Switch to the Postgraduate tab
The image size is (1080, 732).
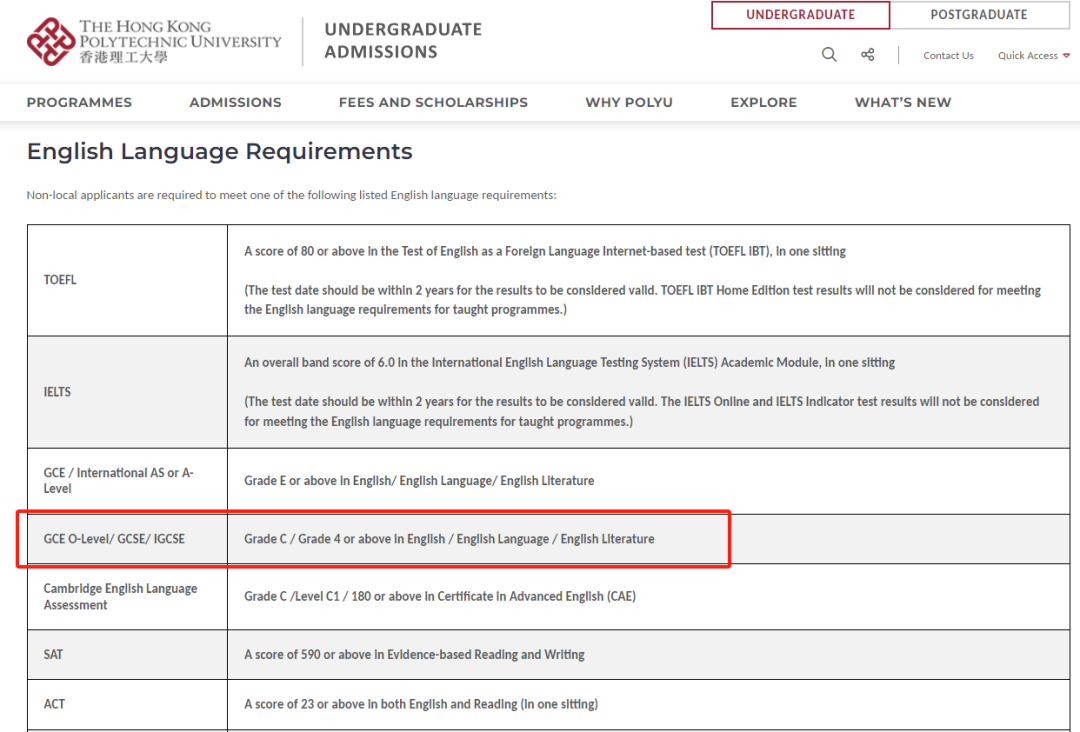[x=979, y=14]
